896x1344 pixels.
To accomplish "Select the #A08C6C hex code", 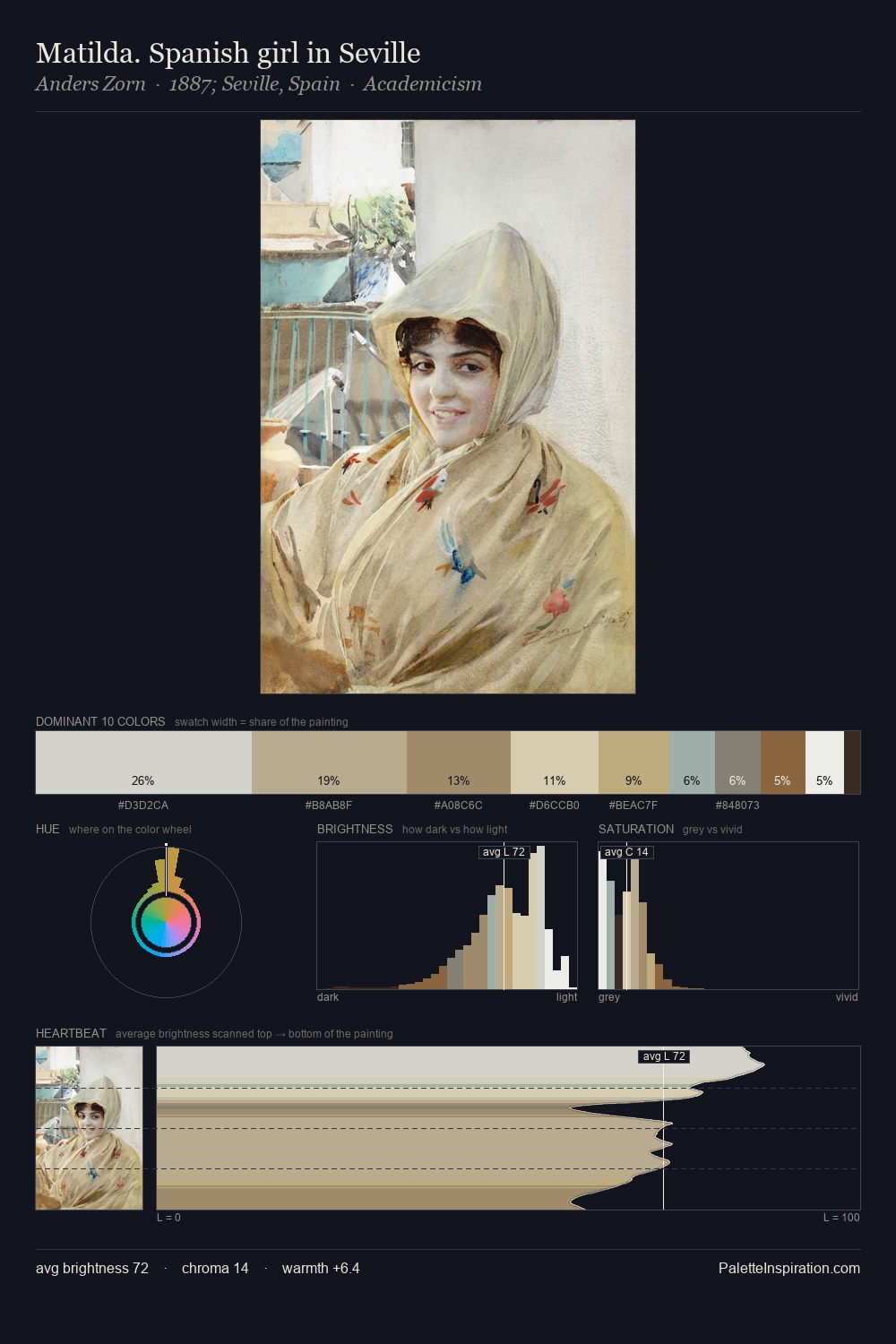I will coord(459,806).
